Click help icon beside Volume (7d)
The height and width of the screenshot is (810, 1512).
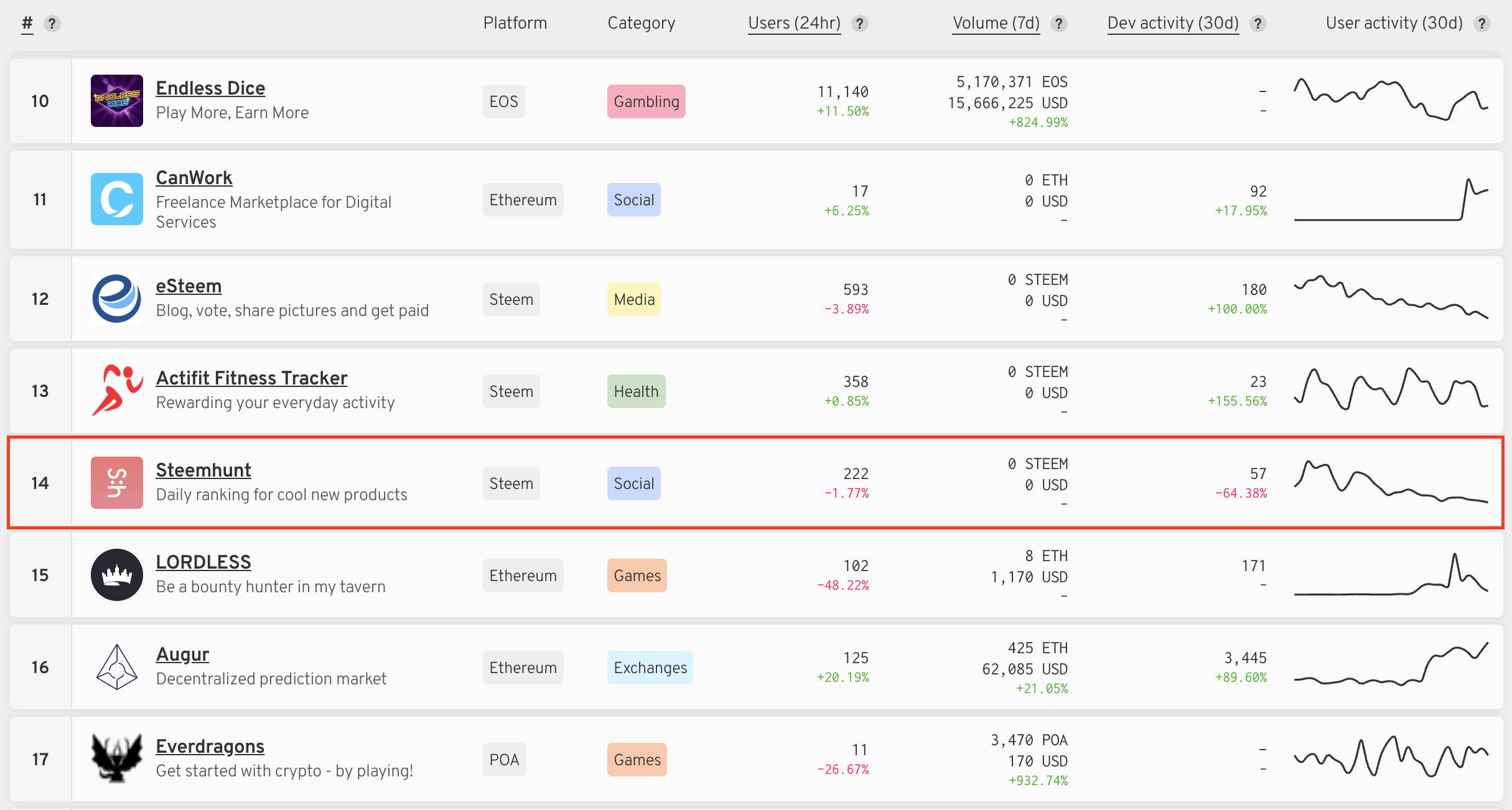click(x=1059, y=24)
